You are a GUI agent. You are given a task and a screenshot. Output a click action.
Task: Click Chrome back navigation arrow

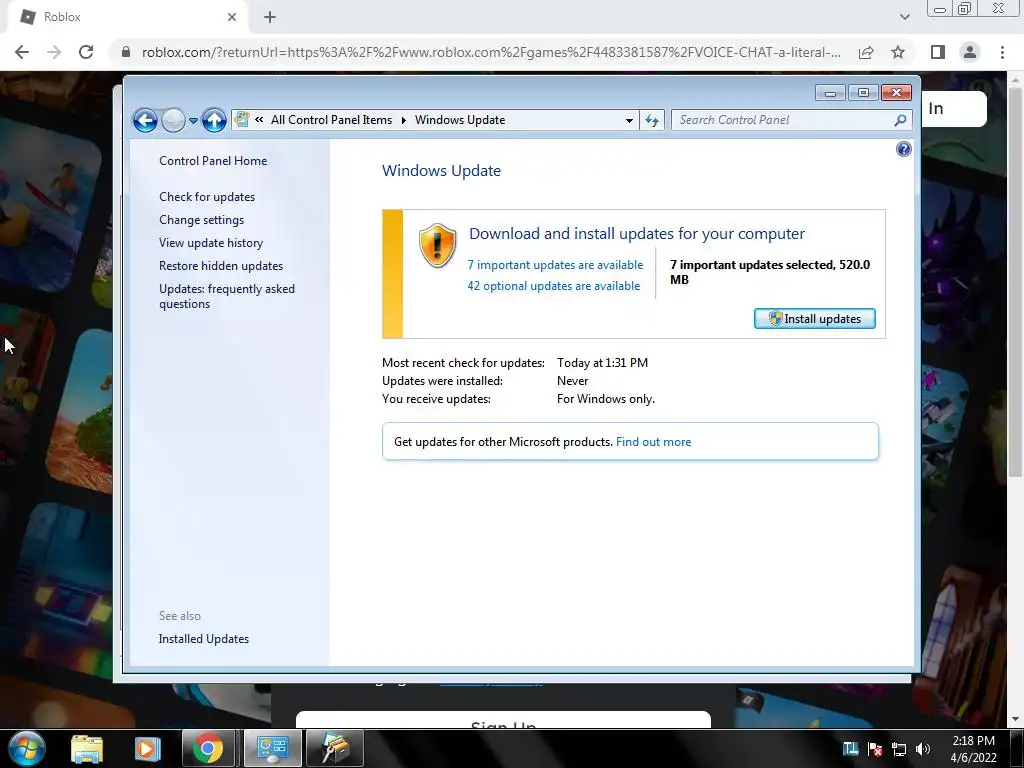point(22,52)
